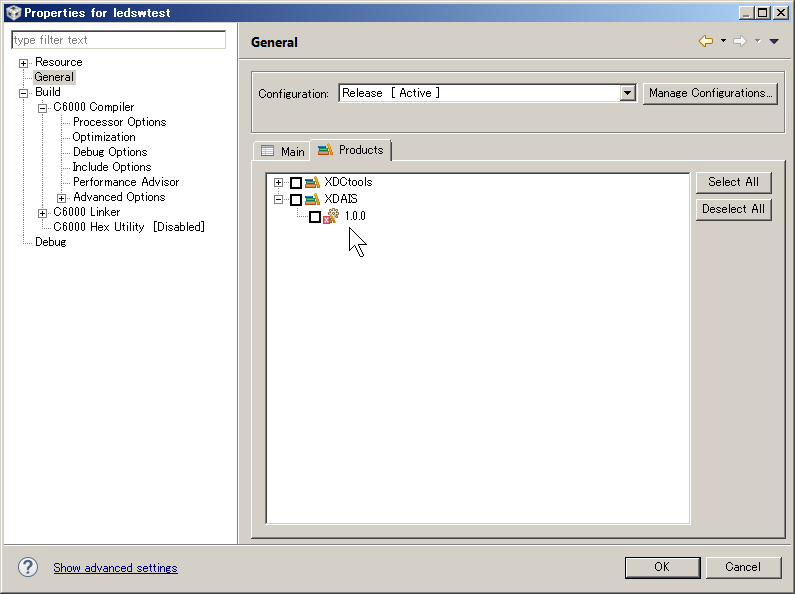Click the Properties window title icon
This screenshot has width=795, height=594.
[13, 13]
